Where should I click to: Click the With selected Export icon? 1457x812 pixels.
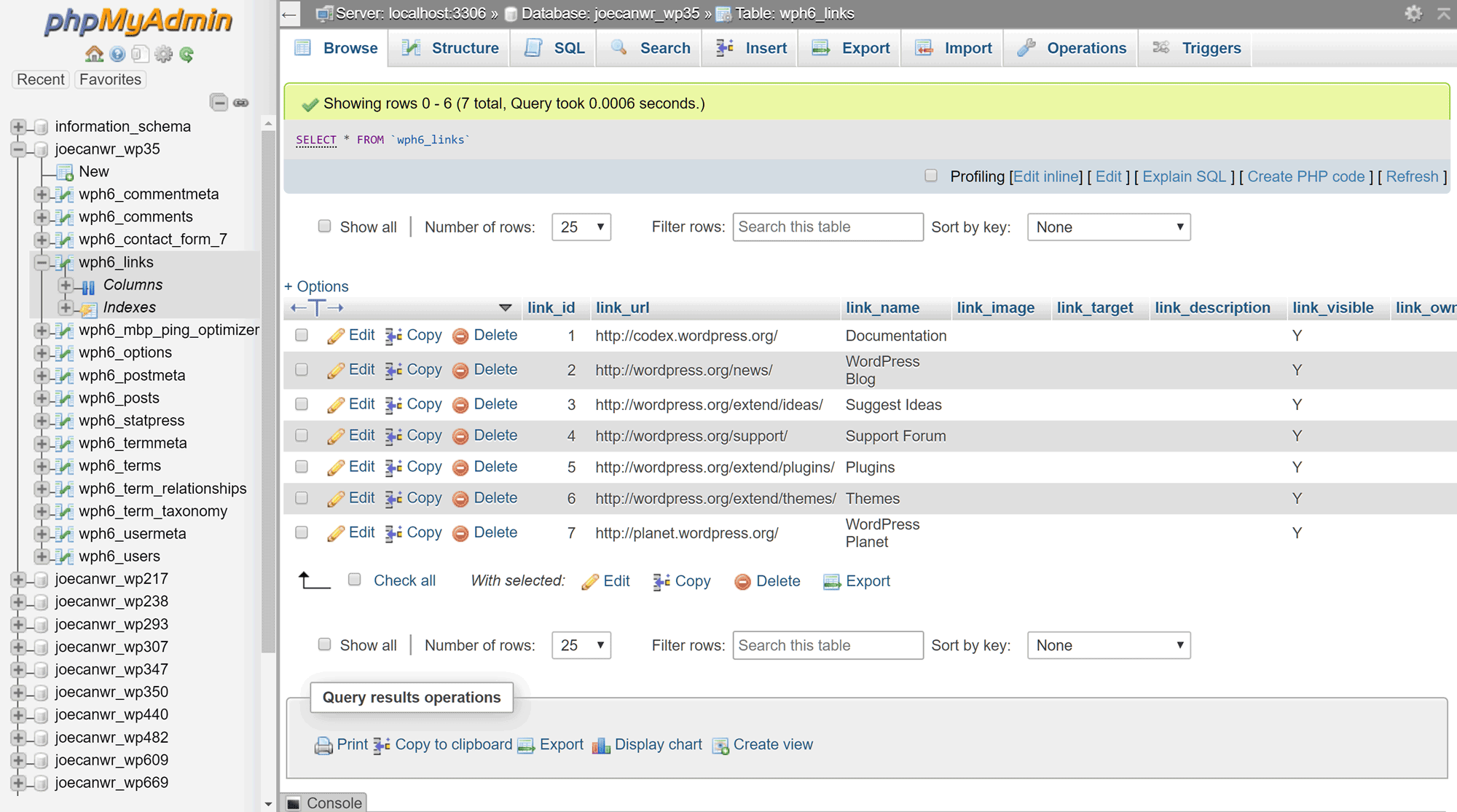click(x=831, y=581)
